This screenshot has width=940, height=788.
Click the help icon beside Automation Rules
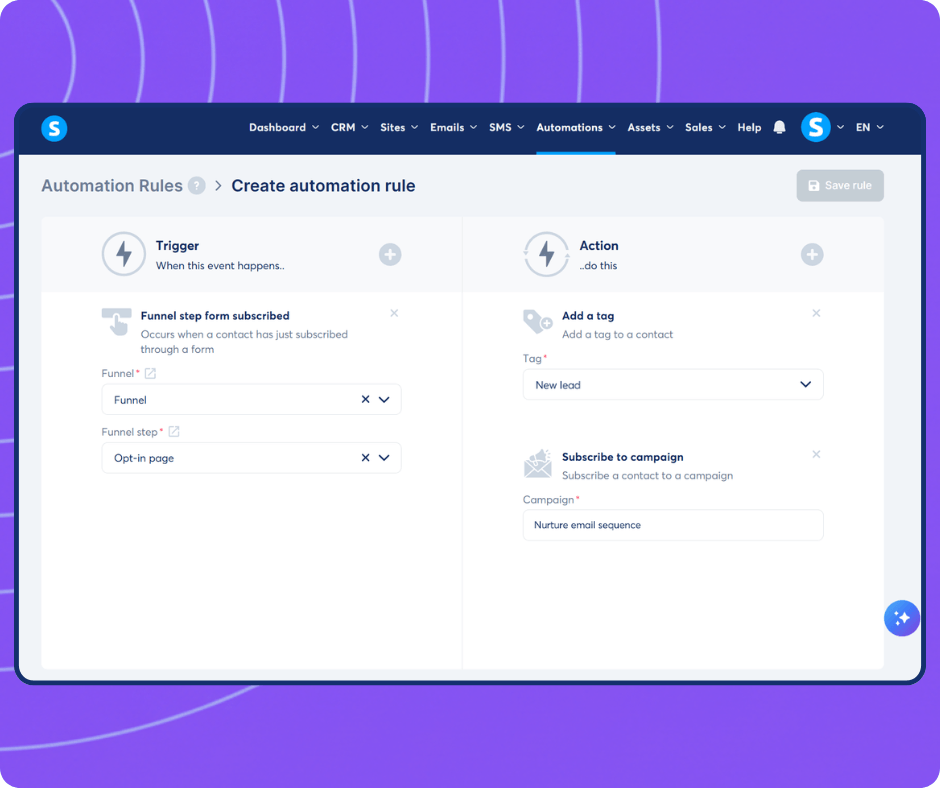pyautogui.click(x=197, y=186)
